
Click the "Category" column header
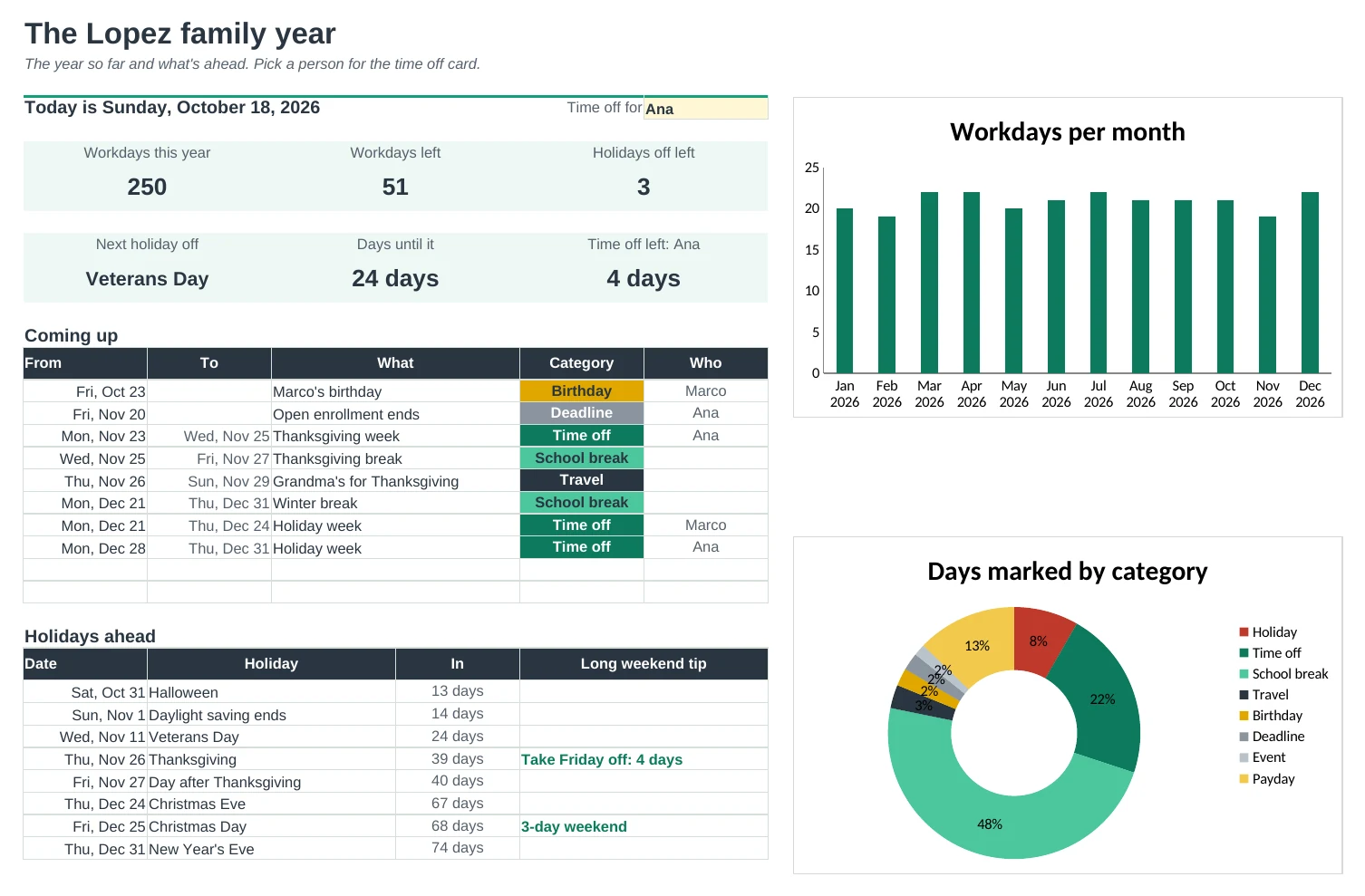582,362
